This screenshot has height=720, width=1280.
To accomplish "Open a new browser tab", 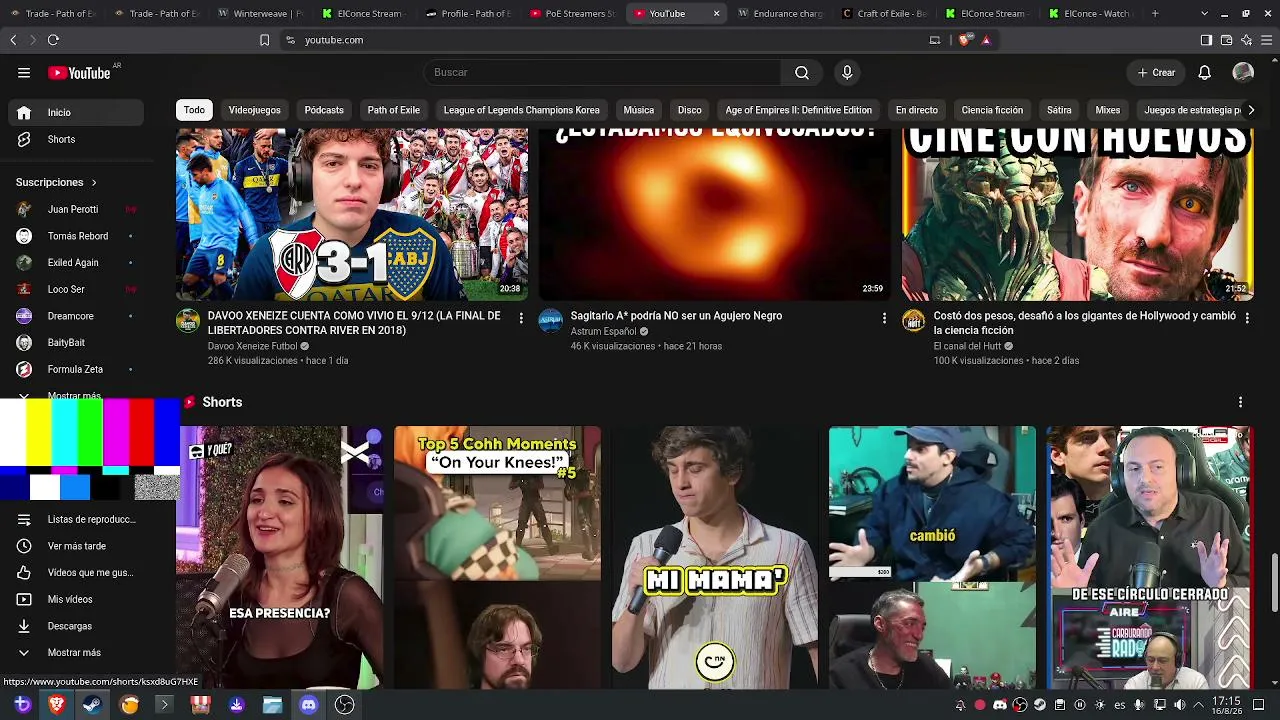I will pyautogui.click(x=1155, y=14).
